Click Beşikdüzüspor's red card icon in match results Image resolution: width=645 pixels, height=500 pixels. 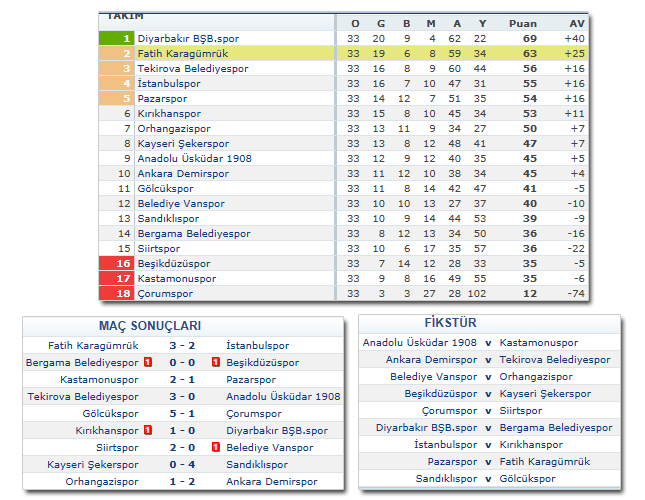tap(216, 362)
